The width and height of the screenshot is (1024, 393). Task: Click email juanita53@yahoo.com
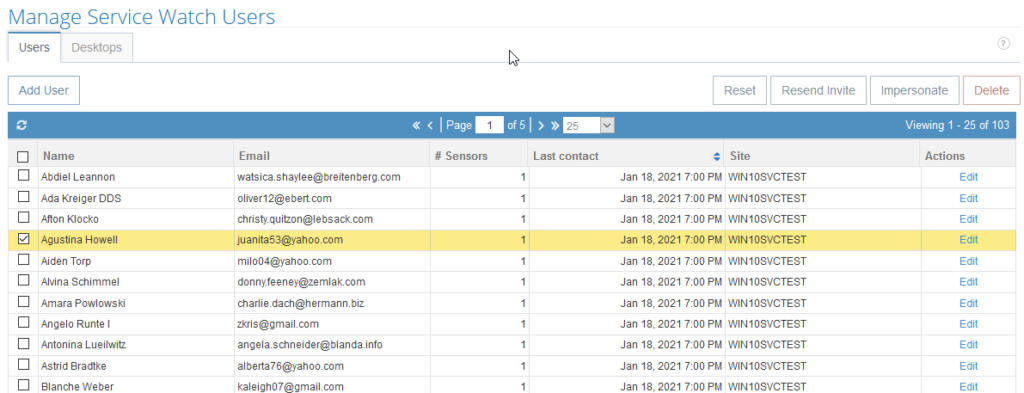coord(290,240)
